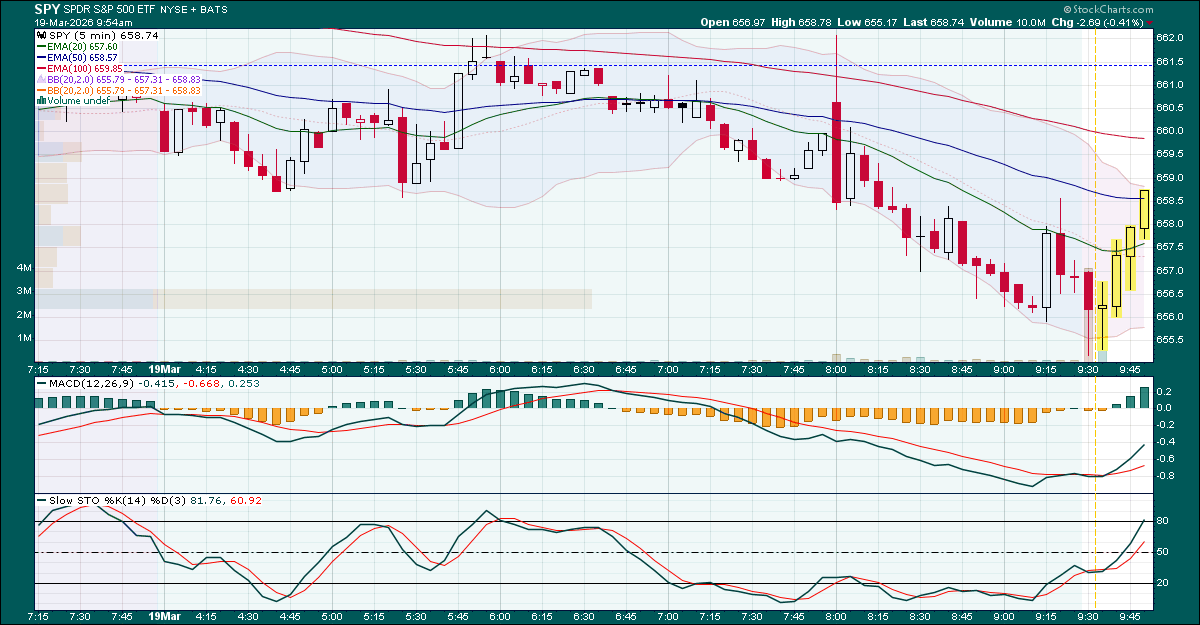Click the blue EMA(50) line swatch

[x=41, y=57]
